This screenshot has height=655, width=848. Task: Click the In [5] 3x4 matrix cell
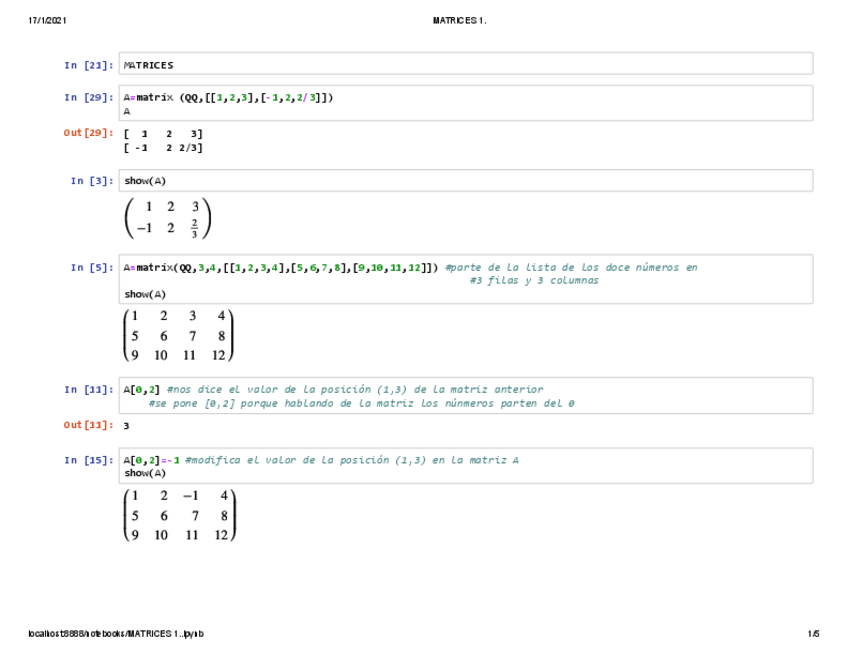[x=466, y=280]
